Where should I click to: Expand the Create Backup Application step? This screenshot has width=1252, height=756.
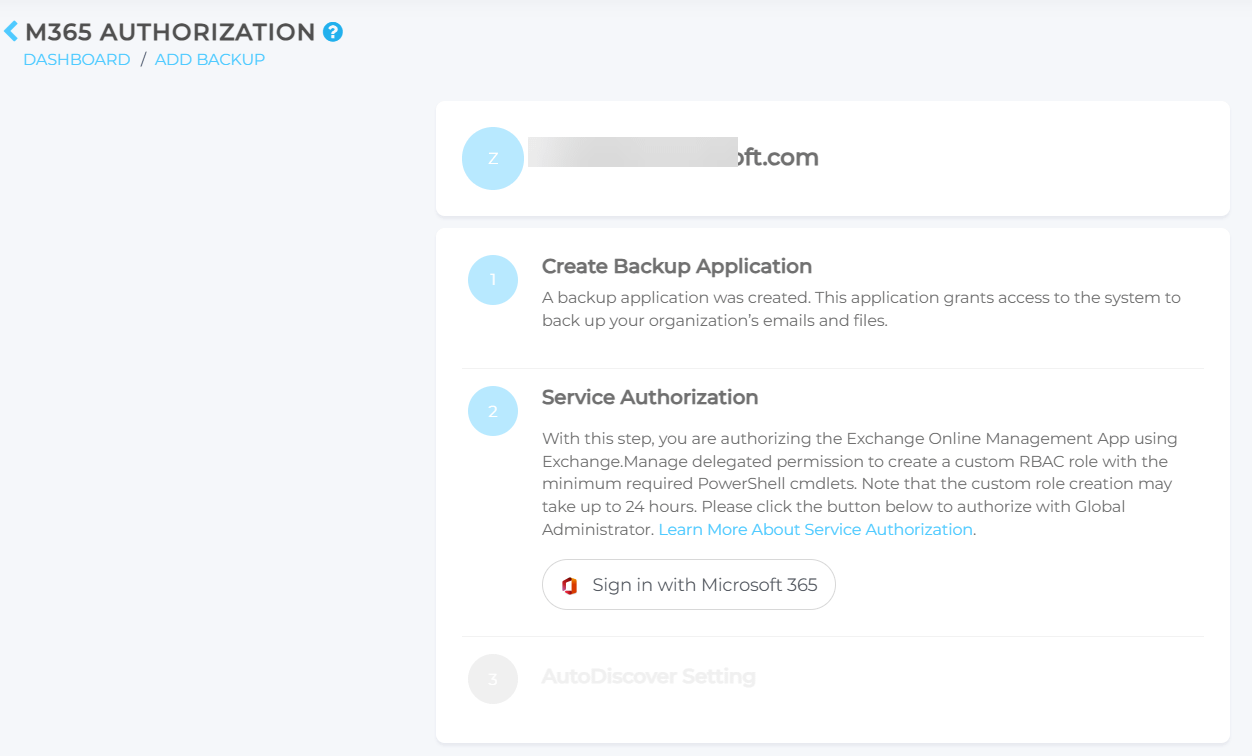click(x=676, y=266)
